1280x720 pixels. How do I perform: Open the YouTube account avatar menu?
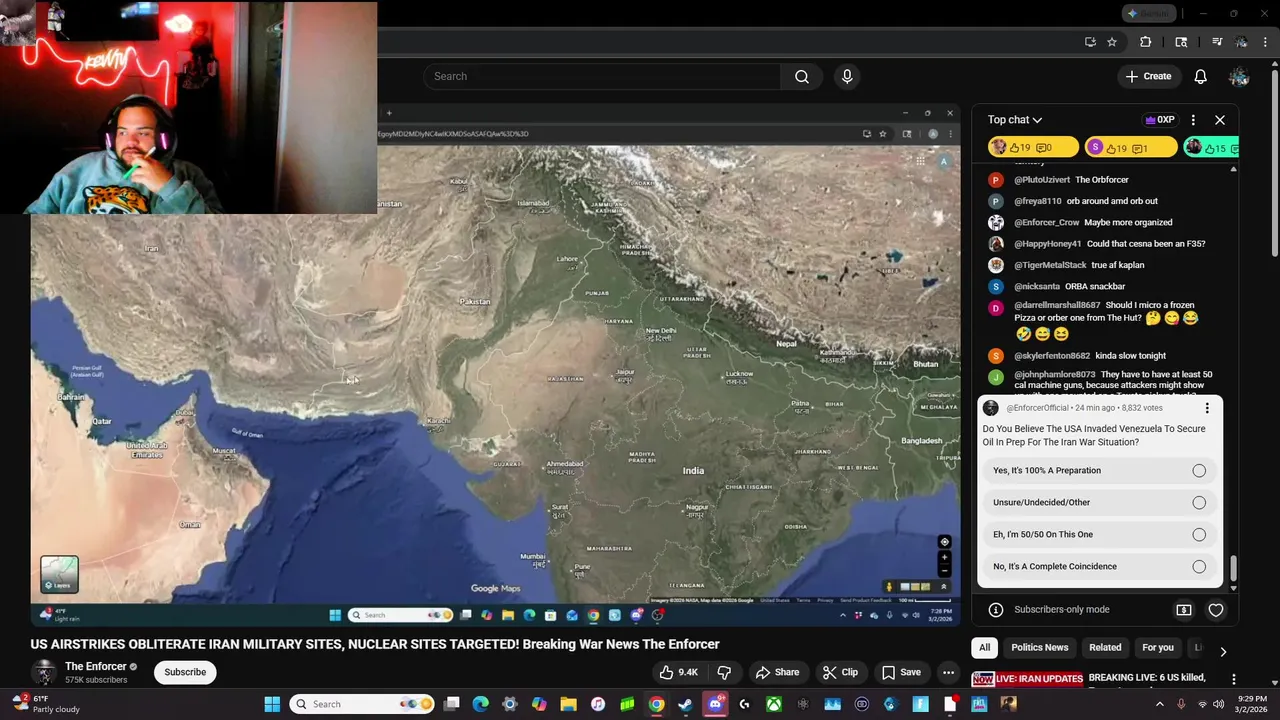pos(1239,76)
